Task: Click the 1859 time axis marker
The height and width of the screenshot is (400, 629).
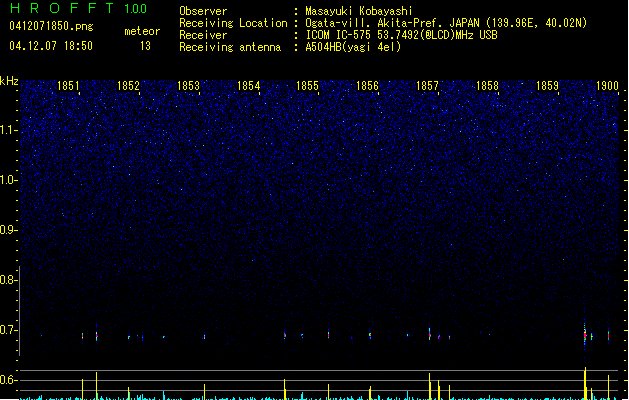Action: tap(547, 86)
